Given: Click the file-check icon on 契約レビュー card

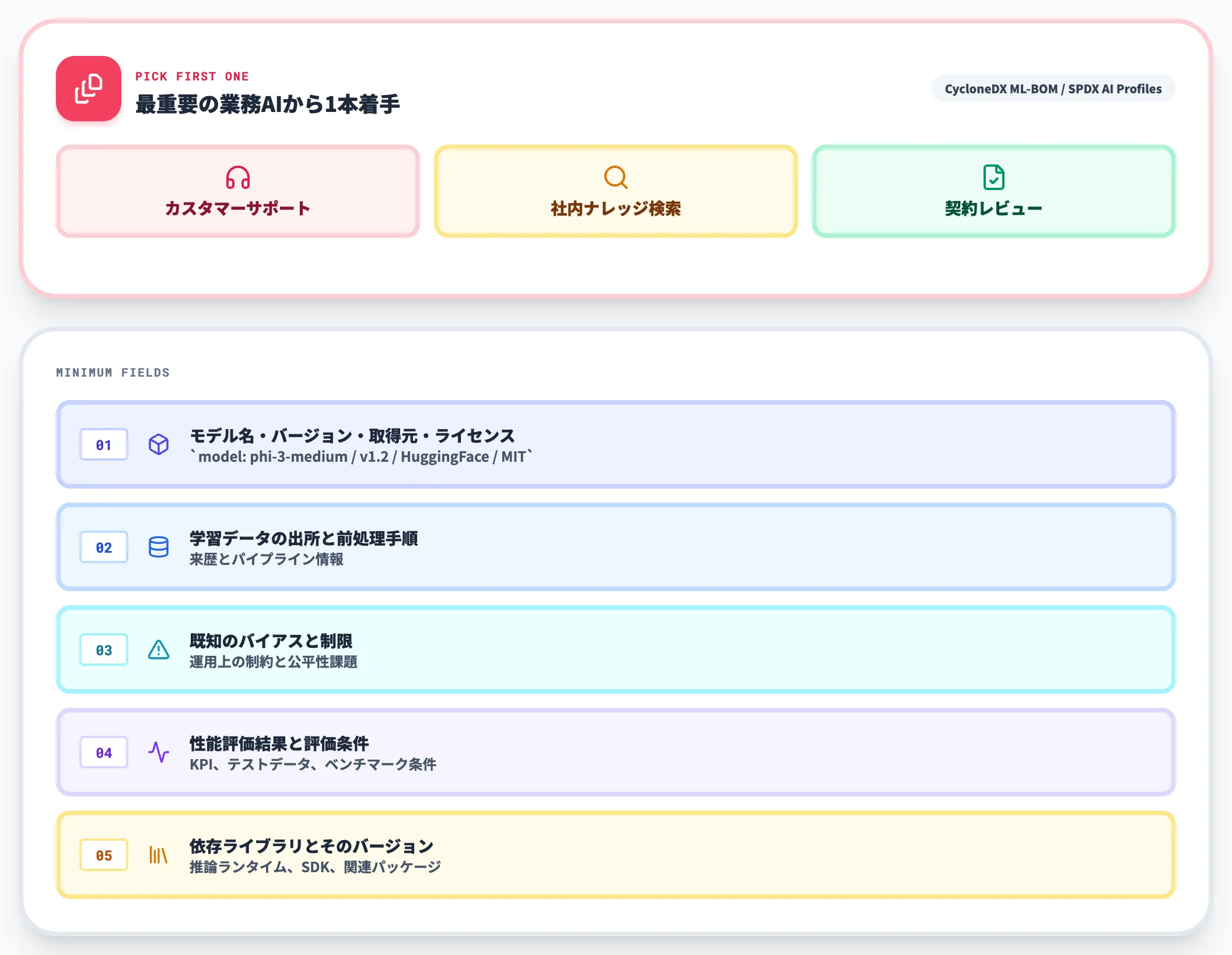Looking at the screenshot, I should 994,177.
